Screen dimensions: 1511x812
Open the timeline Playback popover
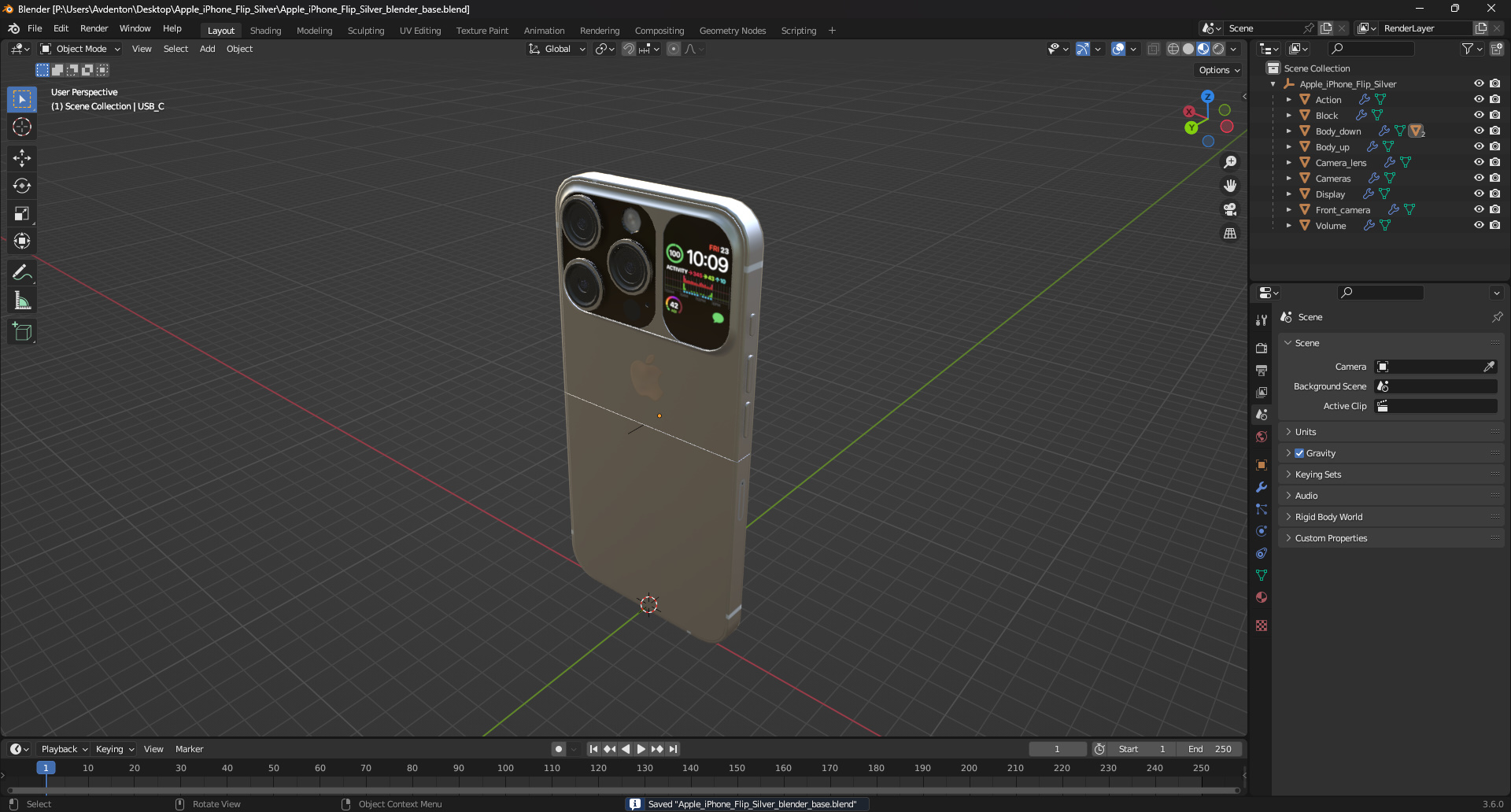(x=64, y=749)
